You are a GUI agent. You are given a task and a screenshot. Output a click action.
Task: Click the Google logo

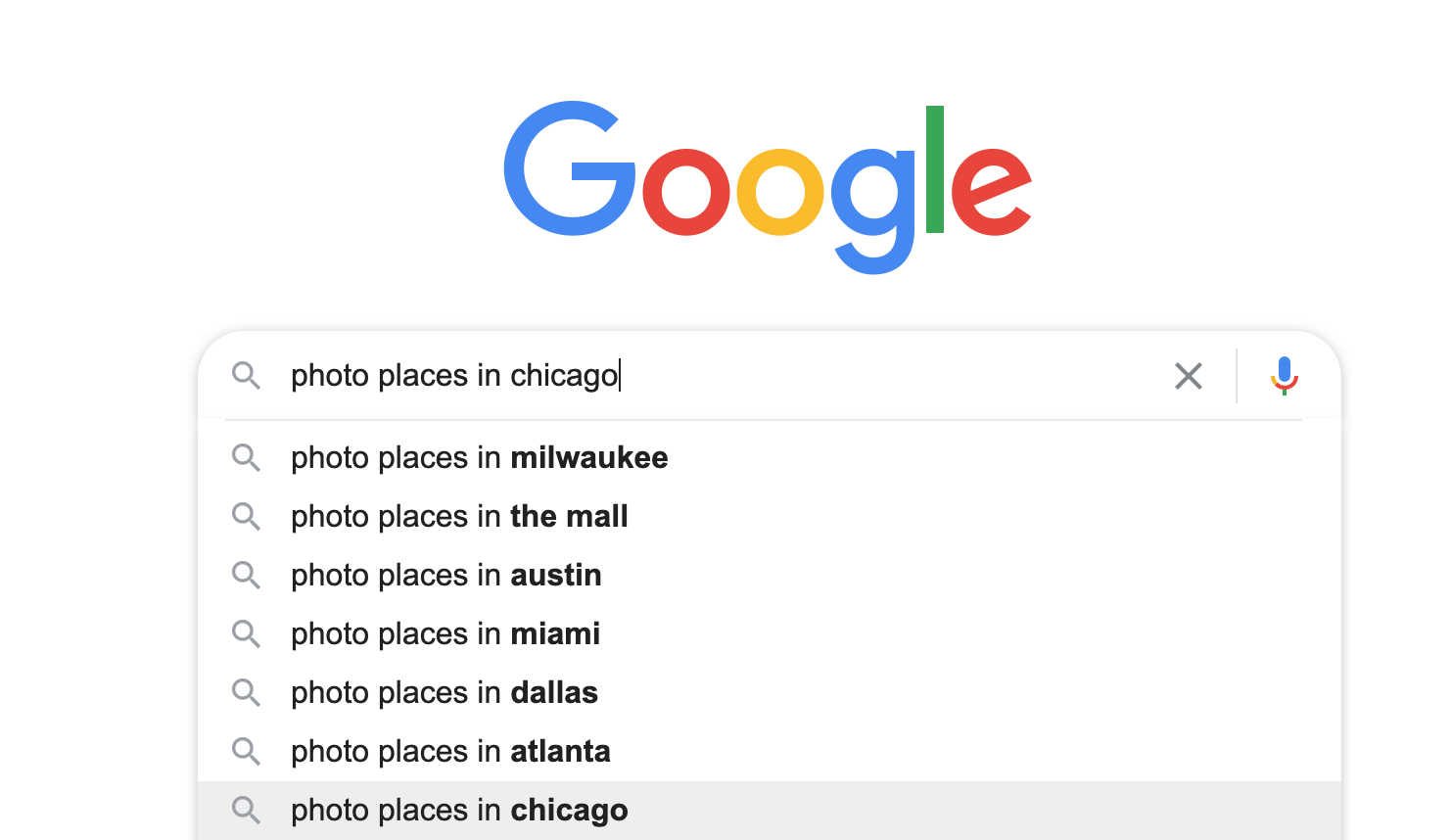(767, 184)
